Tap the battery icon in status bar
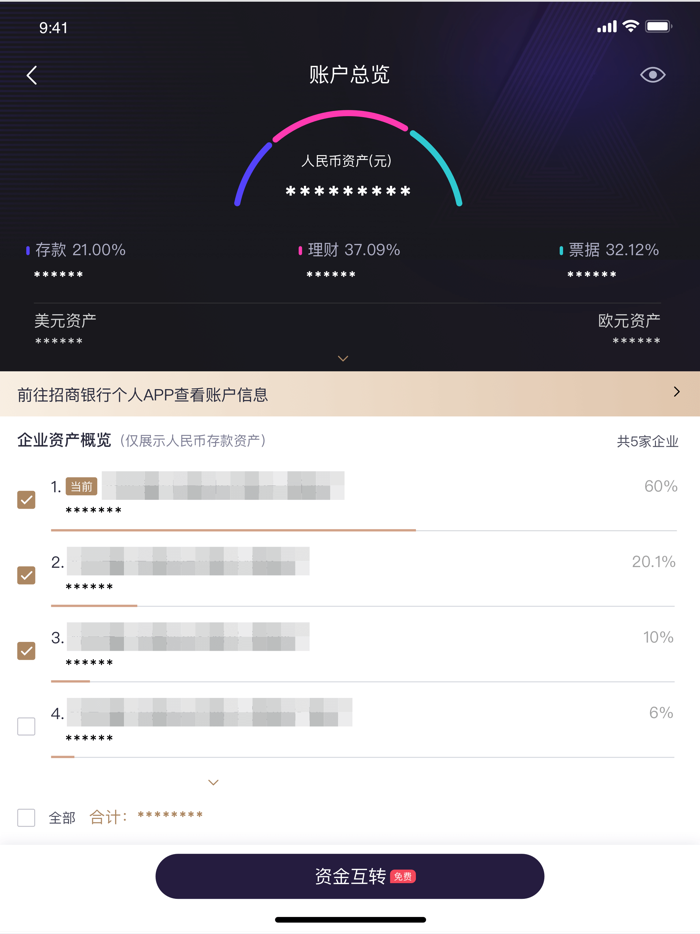 (x=660, y=28)
